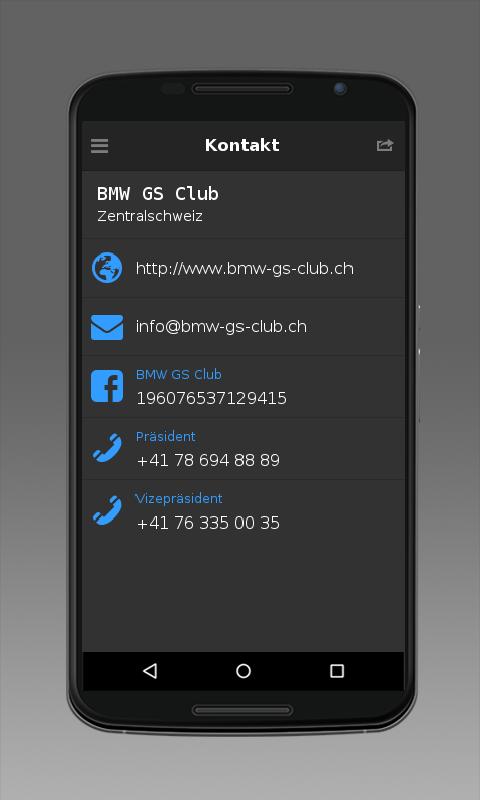This screenshot has width=480, height=800.
Task: Click the email envelope icon
Action: point(107,327)
